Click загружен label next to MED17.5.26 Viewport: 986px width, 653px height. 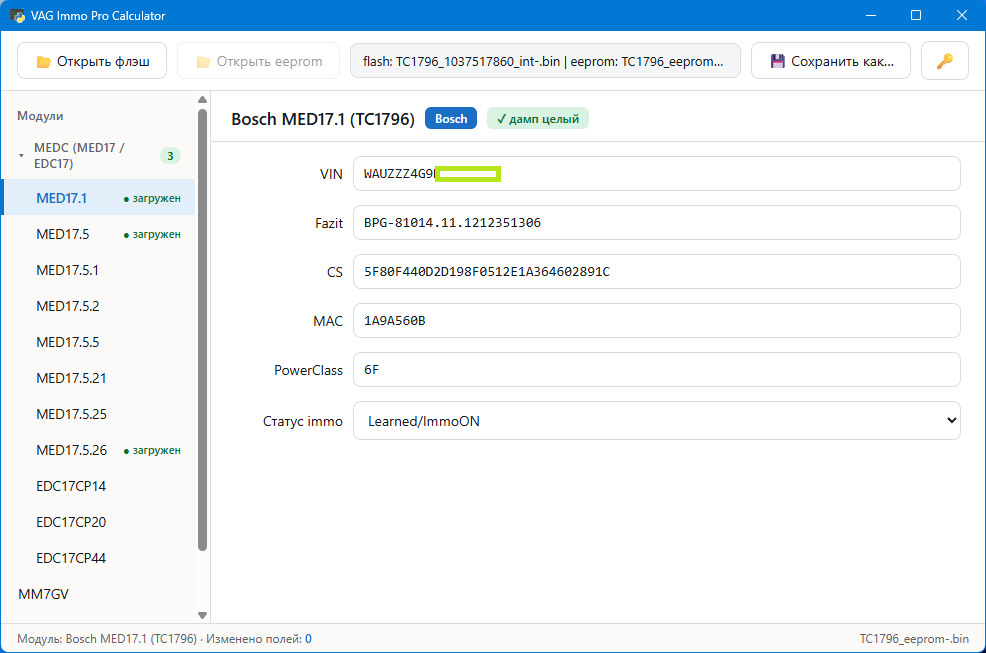(x=152, y=450)
